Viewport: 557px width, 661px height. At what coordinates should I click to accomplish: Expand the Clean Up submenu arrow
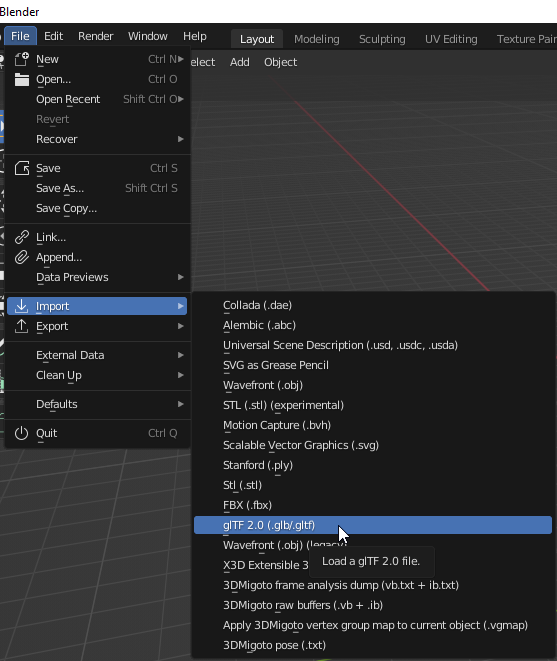coord(181,375)
